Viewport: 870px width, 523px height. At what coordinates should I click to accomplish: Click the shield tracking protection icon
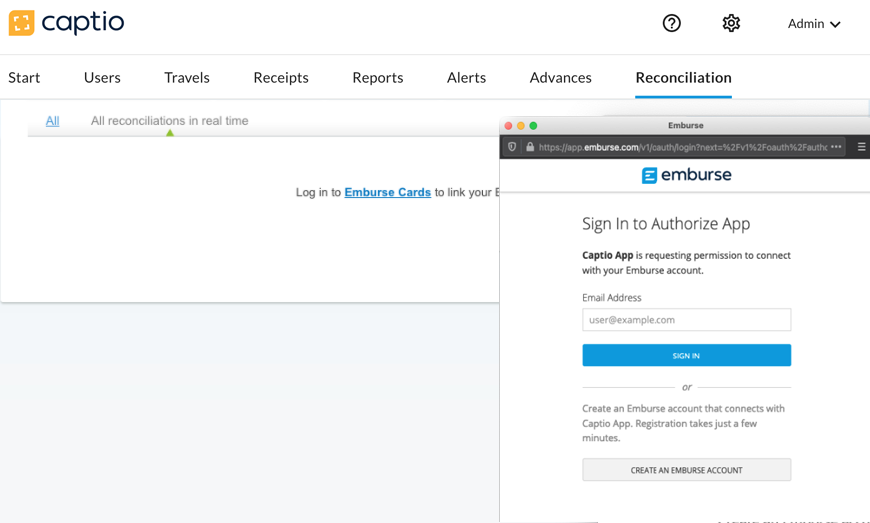pos(513,147)
